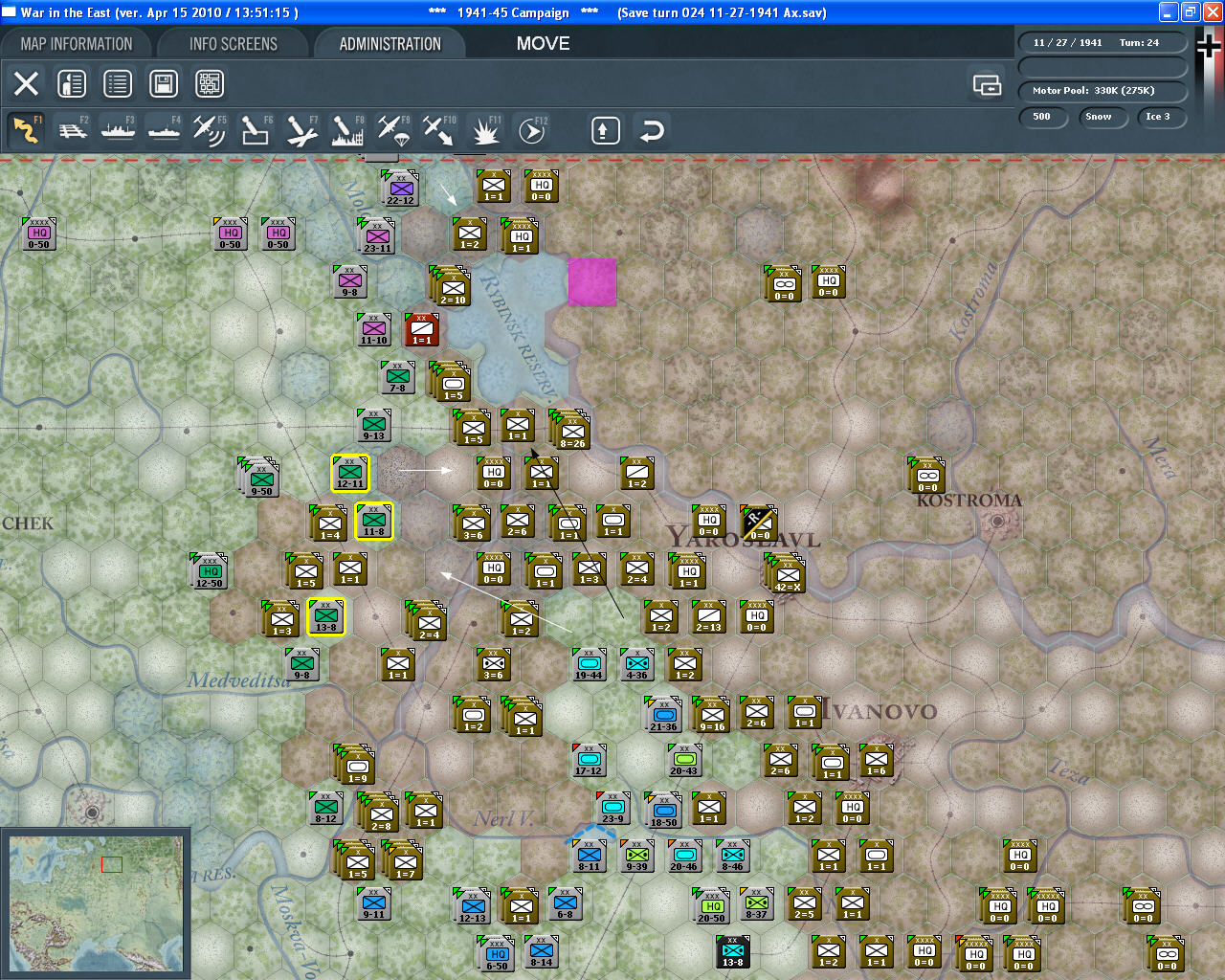Select the yellow-outlined 11-8 unit counter
This screenshot has height=980, width=1225.
click(374, 521)
